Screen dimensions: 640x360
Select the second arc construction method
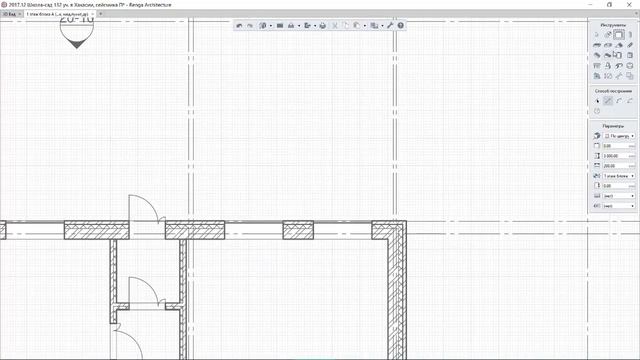click(x=630, y=101)
